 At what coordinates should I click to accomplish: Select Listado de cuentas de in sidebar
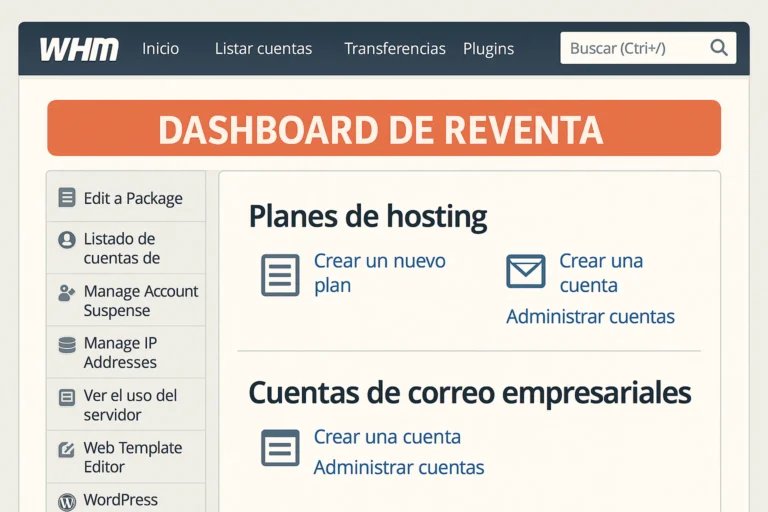coord(126,248)
